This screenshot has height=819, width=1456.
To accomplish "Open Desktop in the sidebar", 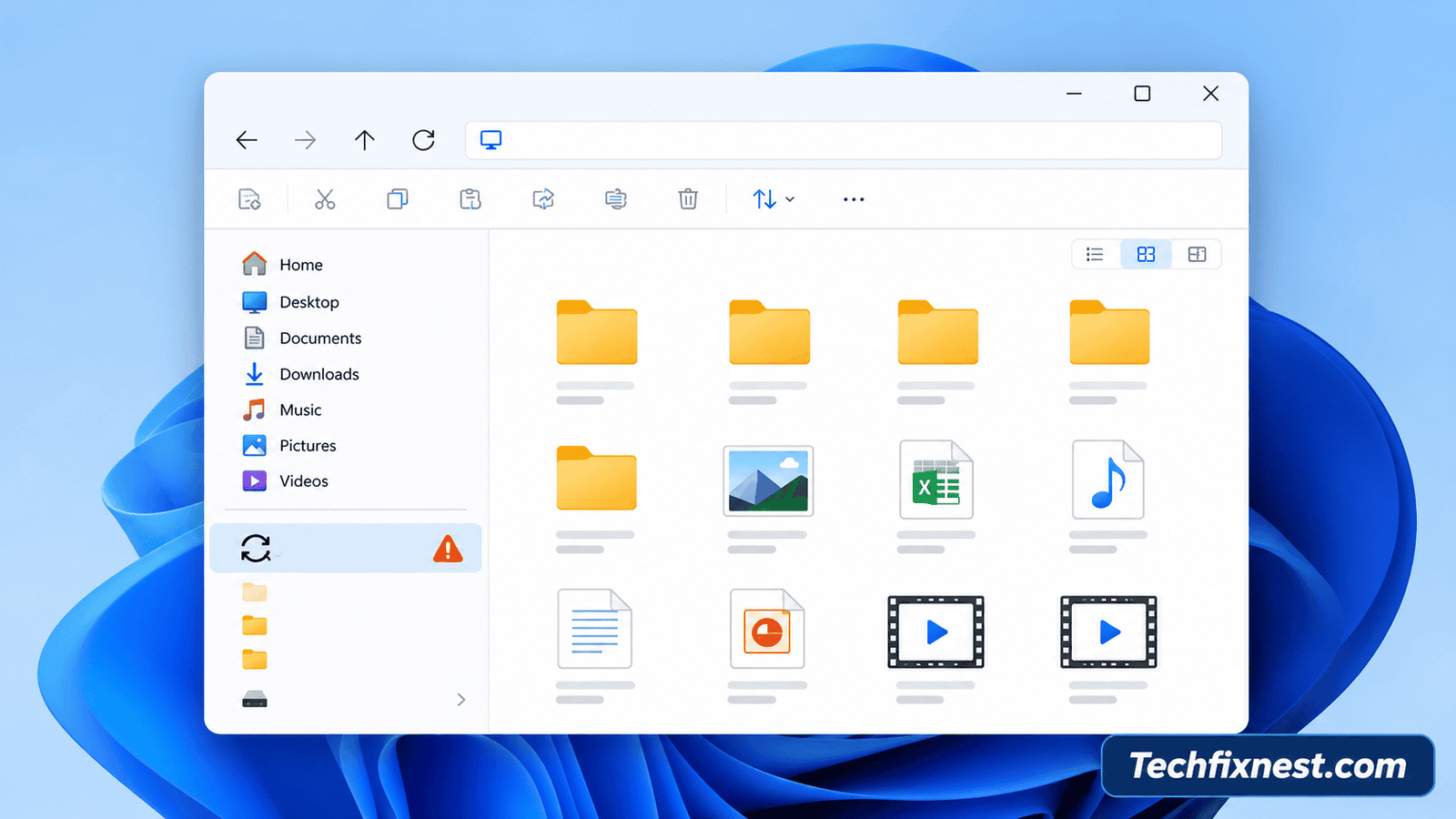I will click(290, 302).
